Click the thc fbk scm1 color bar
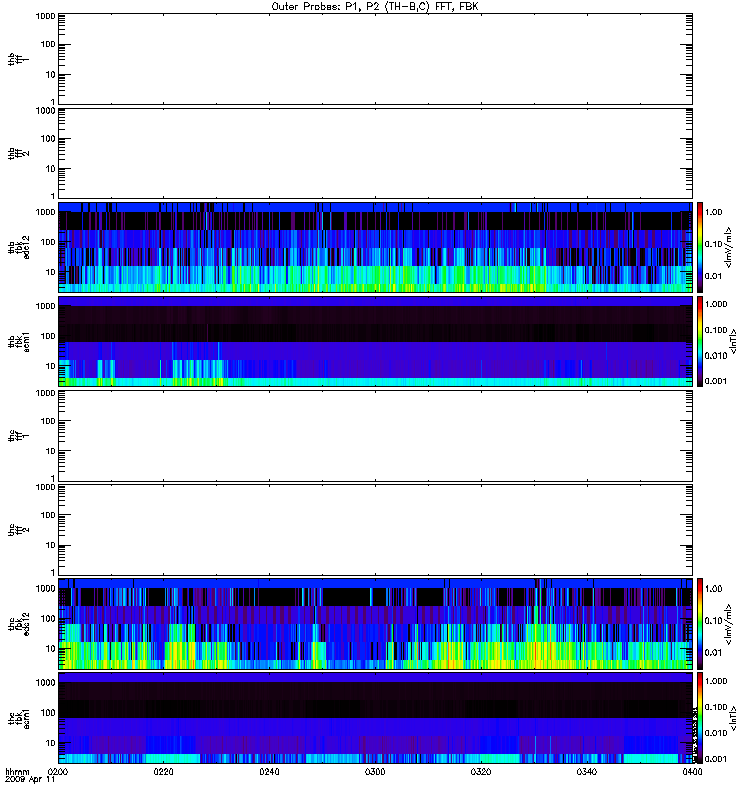The height and width of the screenshot is (800, 750). coord(700,718)
